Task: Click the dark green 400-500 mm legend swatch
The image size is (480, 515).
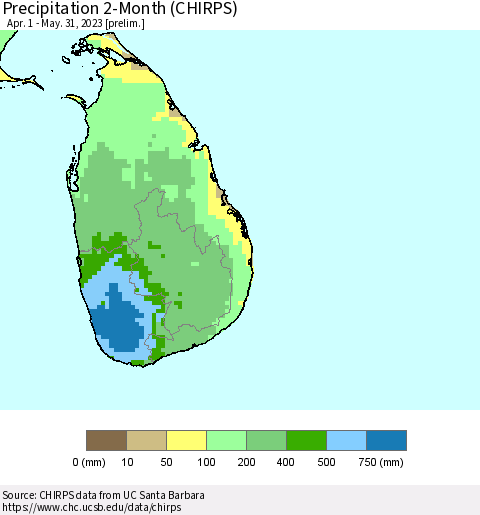Action: coord(306,440)
